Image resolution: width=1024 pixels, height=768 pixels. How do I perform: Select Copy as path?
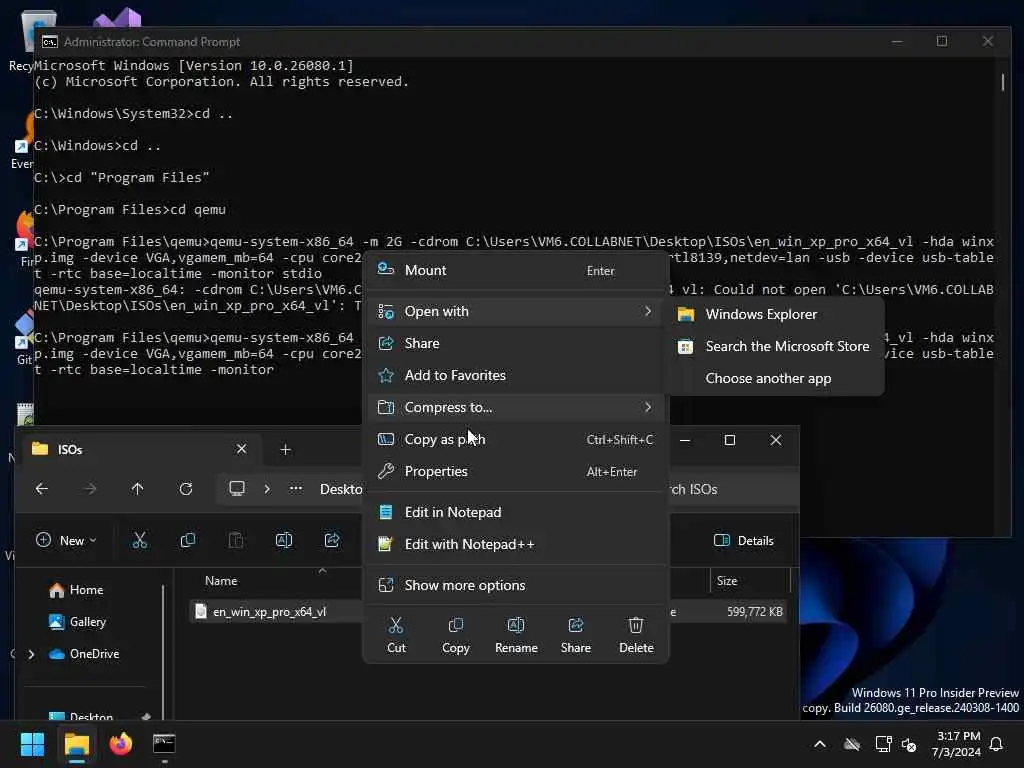516,440
